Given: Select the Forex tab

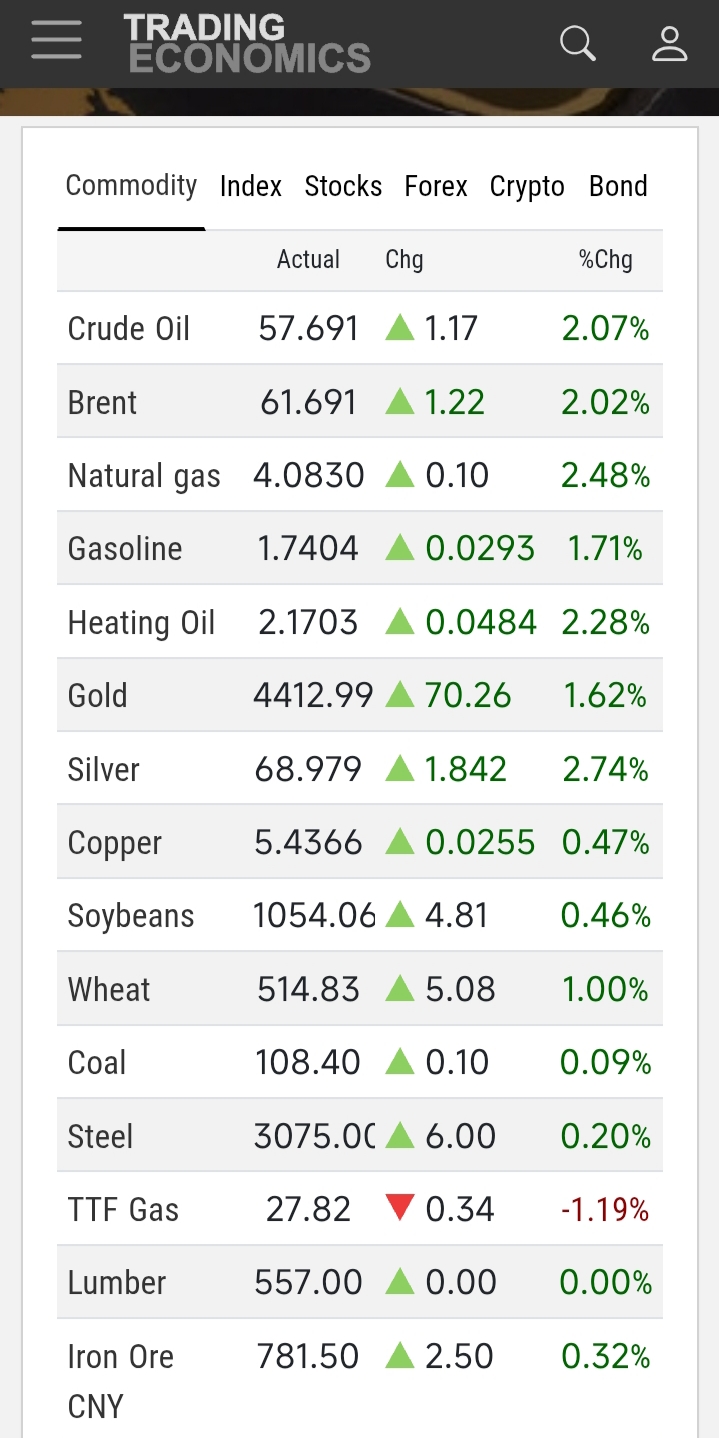Looking at the screenshot, I should (436, 187).
